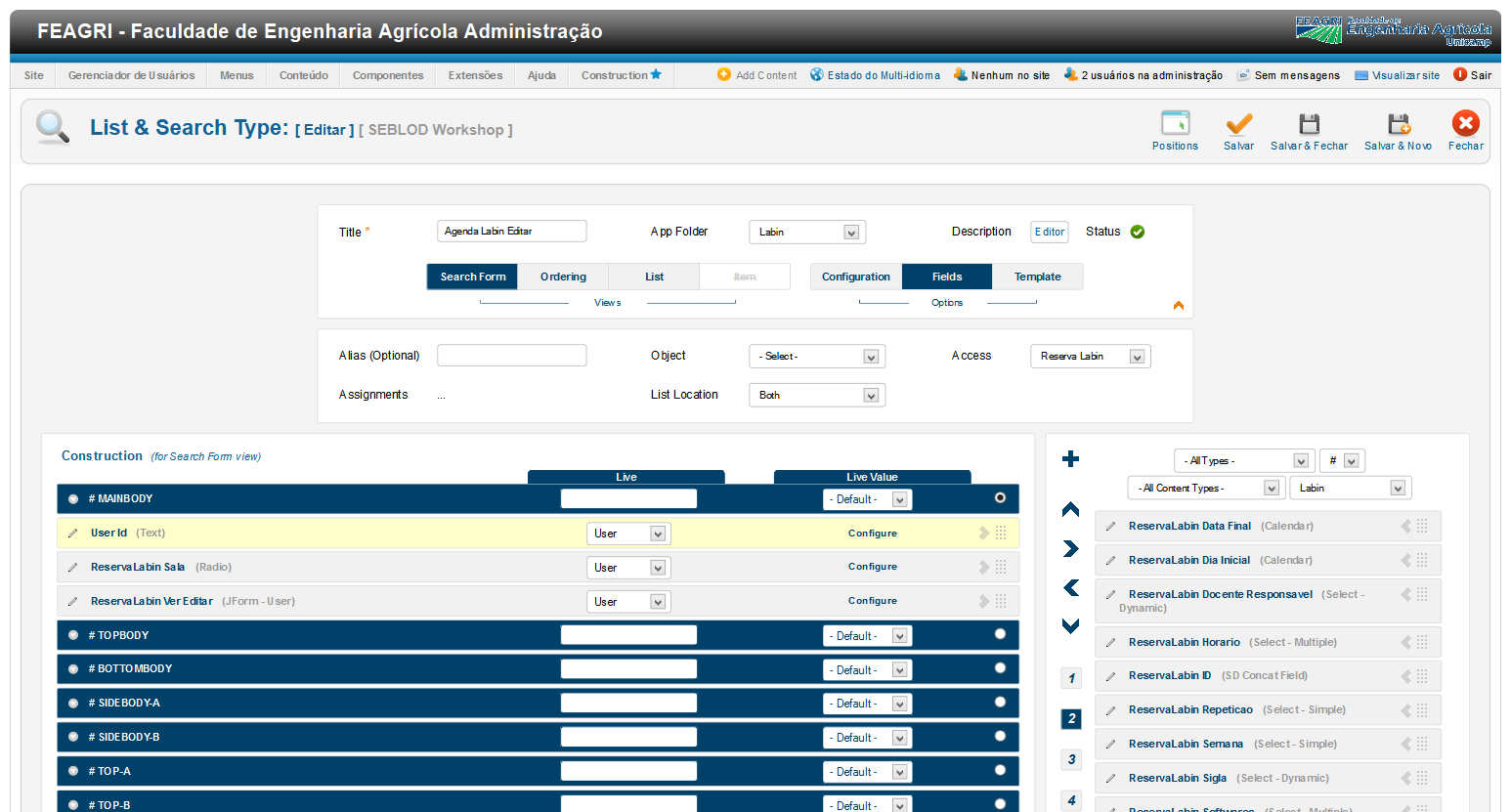Open the Extensões menu
1511x812 pixels.
[x=475, y=75]
